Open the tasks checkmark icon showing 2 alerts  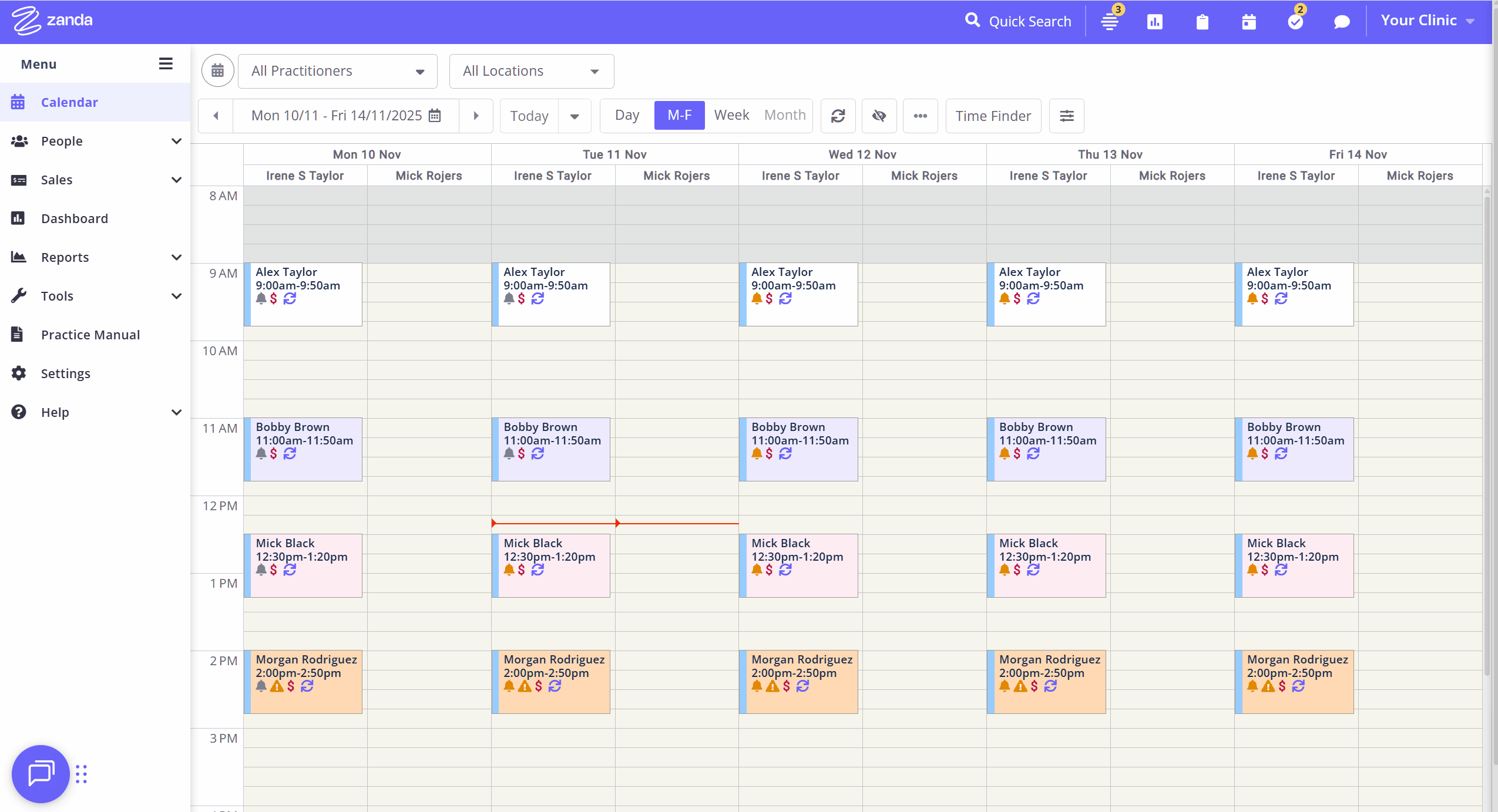coord(1295,21)
